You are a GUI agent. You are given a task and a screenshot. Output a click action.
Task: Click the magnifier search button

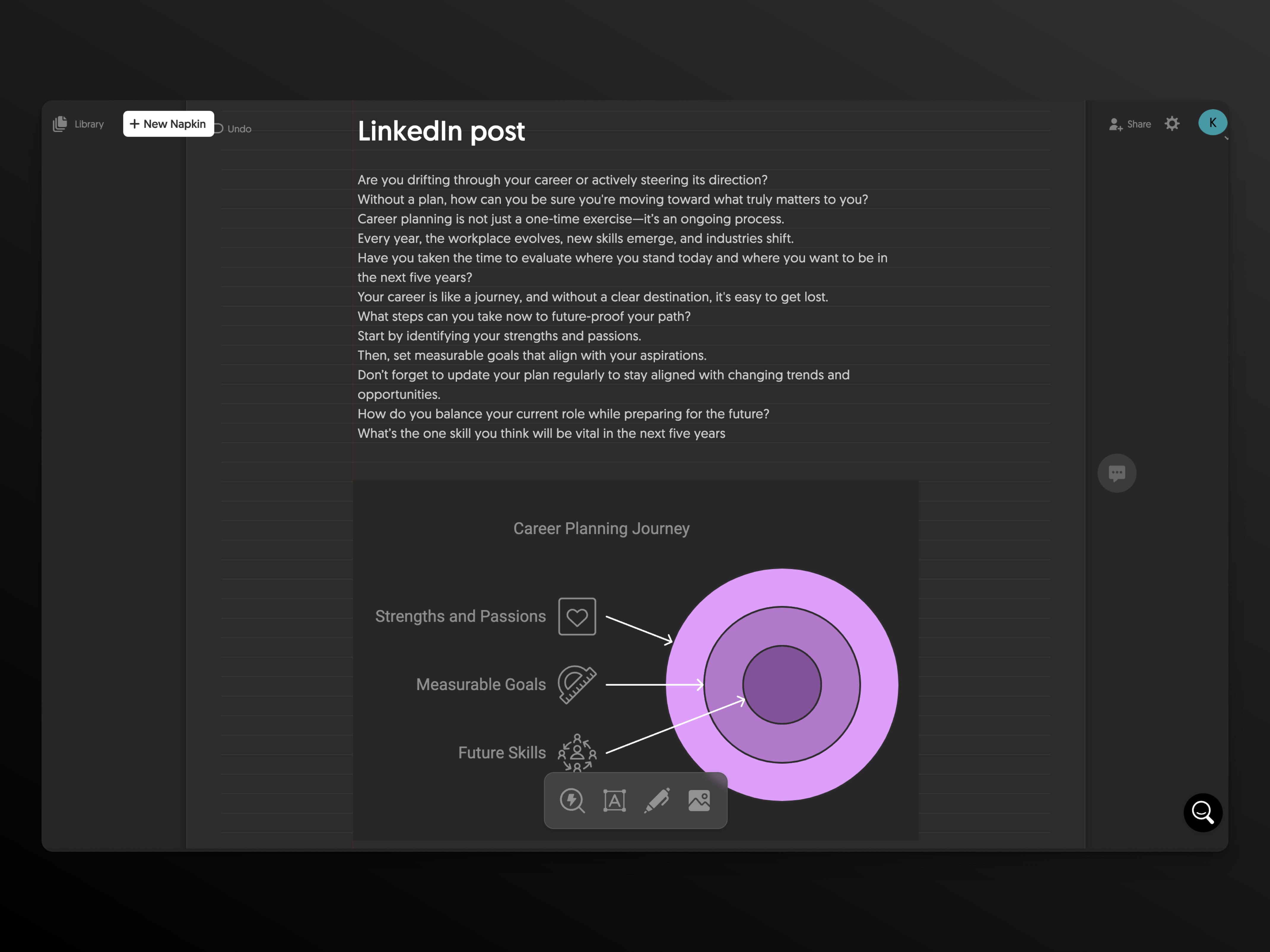1203,813
